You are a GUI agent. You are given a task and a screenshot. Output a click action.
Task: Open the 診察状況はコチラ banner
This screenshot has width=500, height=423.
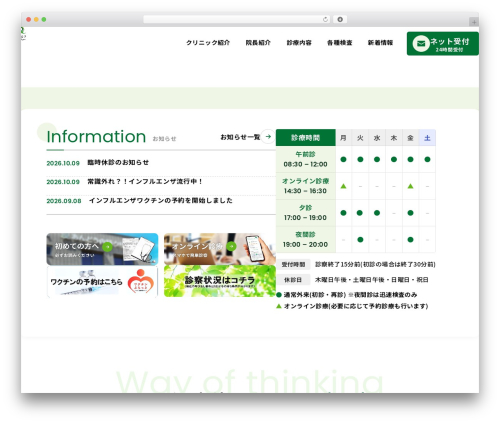pos(220,281)
